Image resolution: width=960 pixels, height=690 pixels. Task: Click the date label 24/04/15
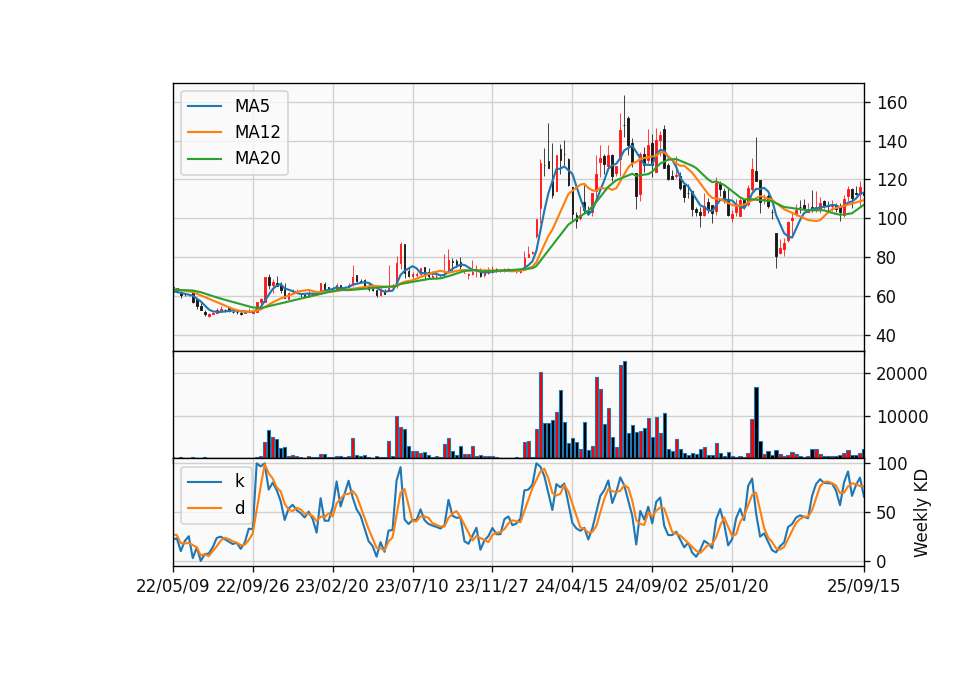pyautogui.click(x=572, y=586)
